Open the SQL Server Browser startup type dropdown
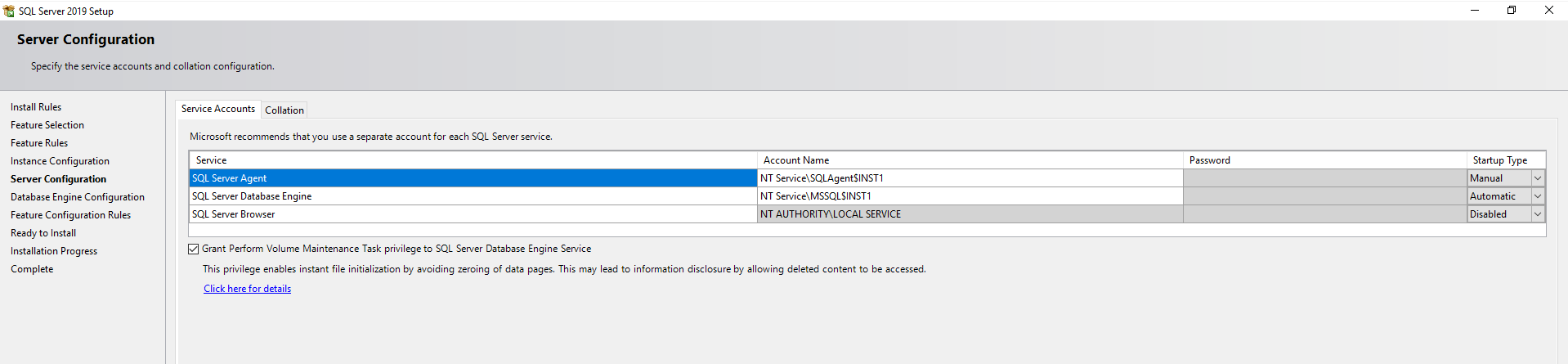The width and height of the screenshot is (1568, 364). click(x=1537, y=214)
